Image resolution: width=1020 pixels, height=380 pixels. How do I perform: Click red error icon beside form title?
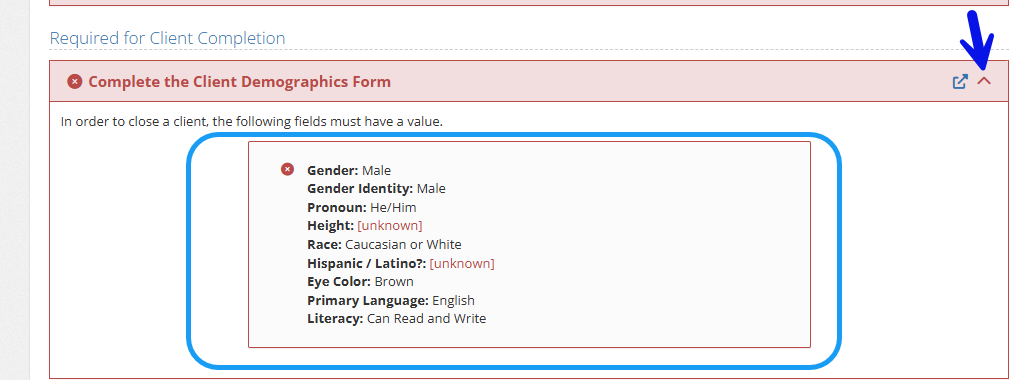click(x=75, y=81)
